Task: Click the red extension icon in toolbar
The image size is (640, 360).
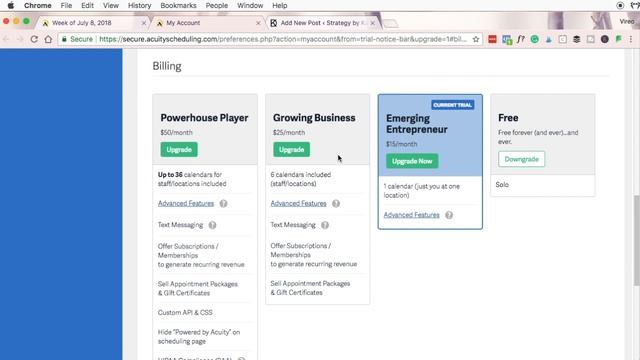Action: tap(492, 39)
